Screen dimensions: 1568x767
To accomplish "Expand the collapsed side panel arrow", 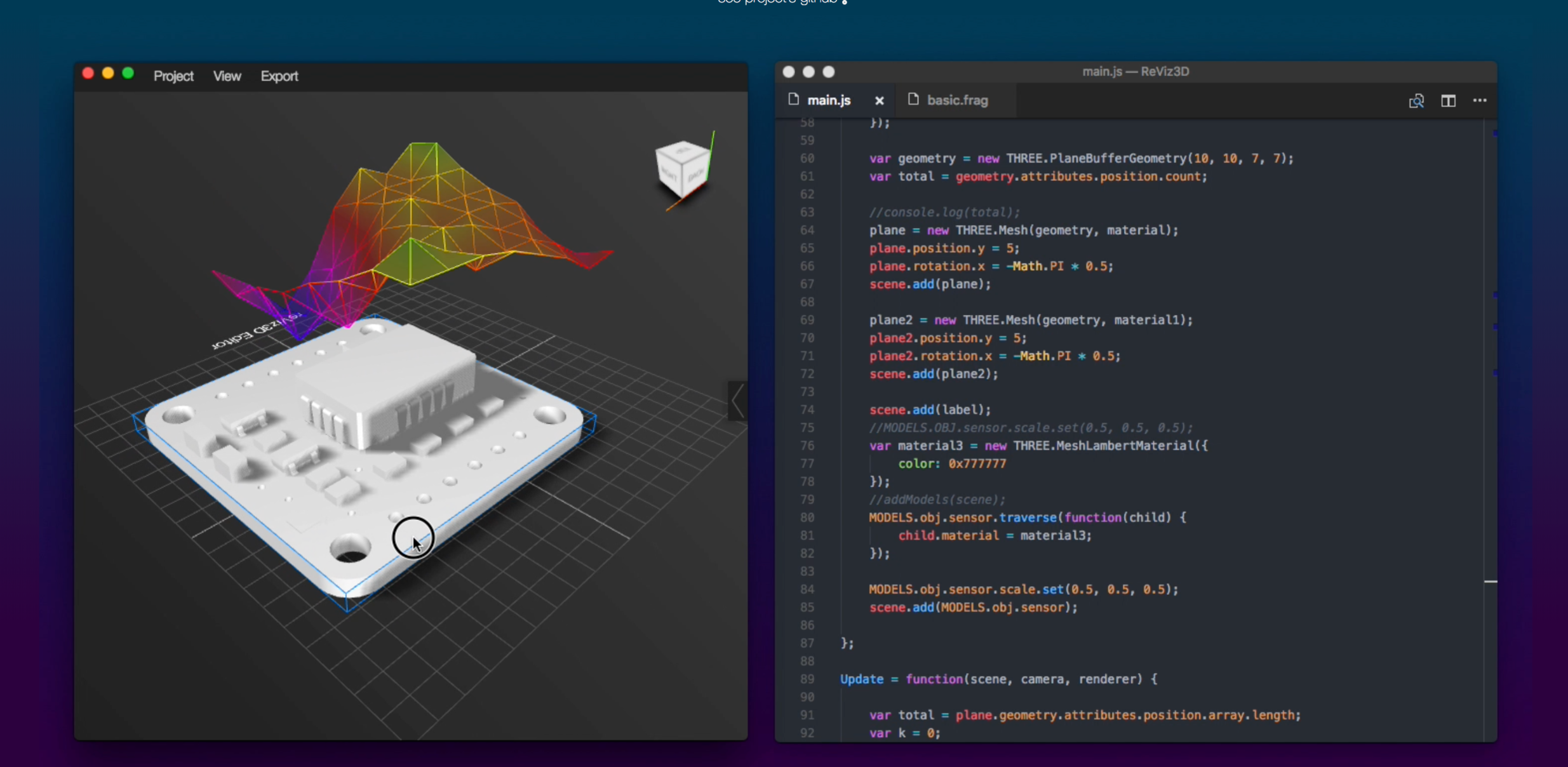I will (x=737, y=401).
